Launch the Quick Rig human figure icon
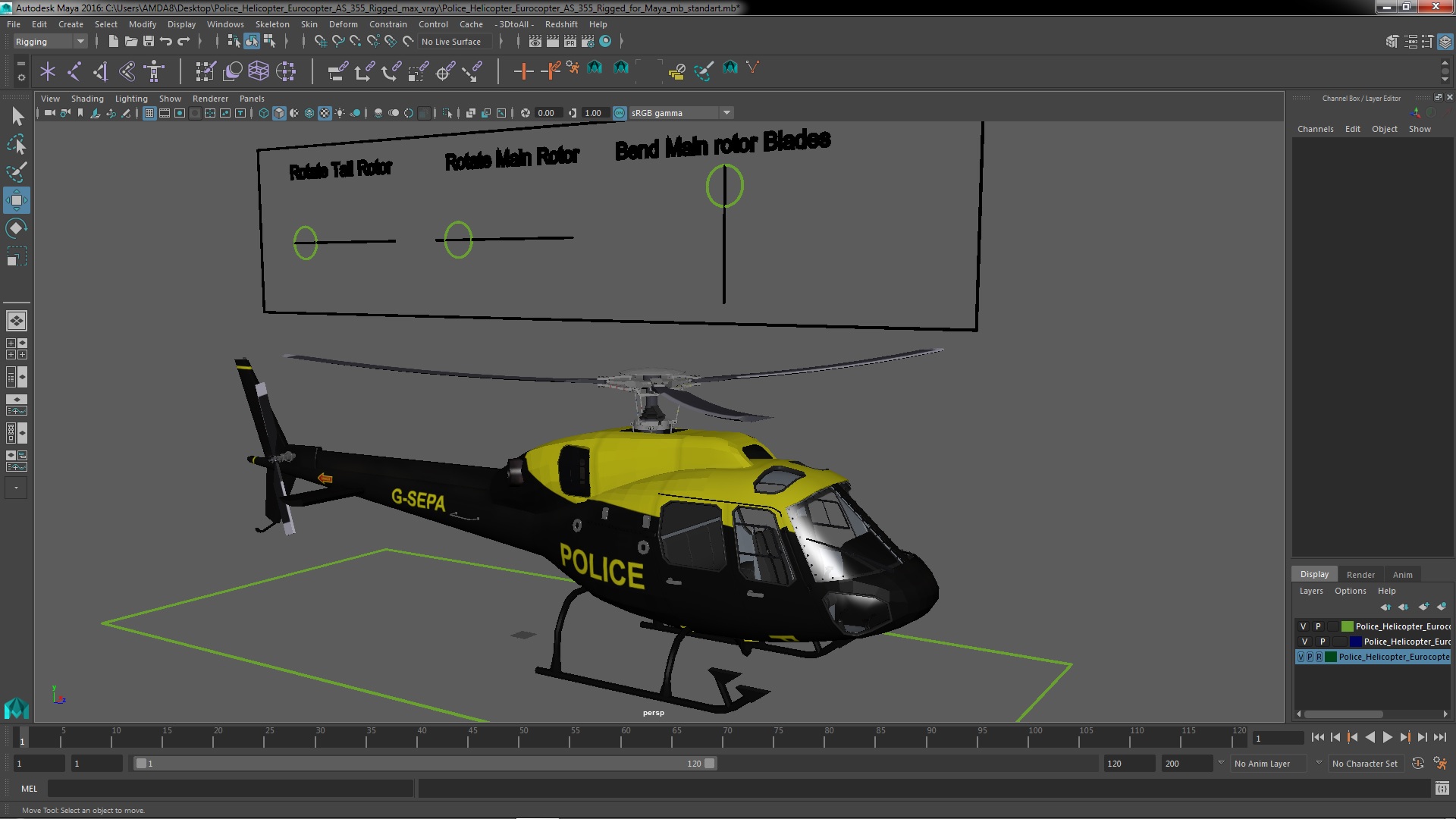Screen dimensions: 1456x819 click(154, 71)
